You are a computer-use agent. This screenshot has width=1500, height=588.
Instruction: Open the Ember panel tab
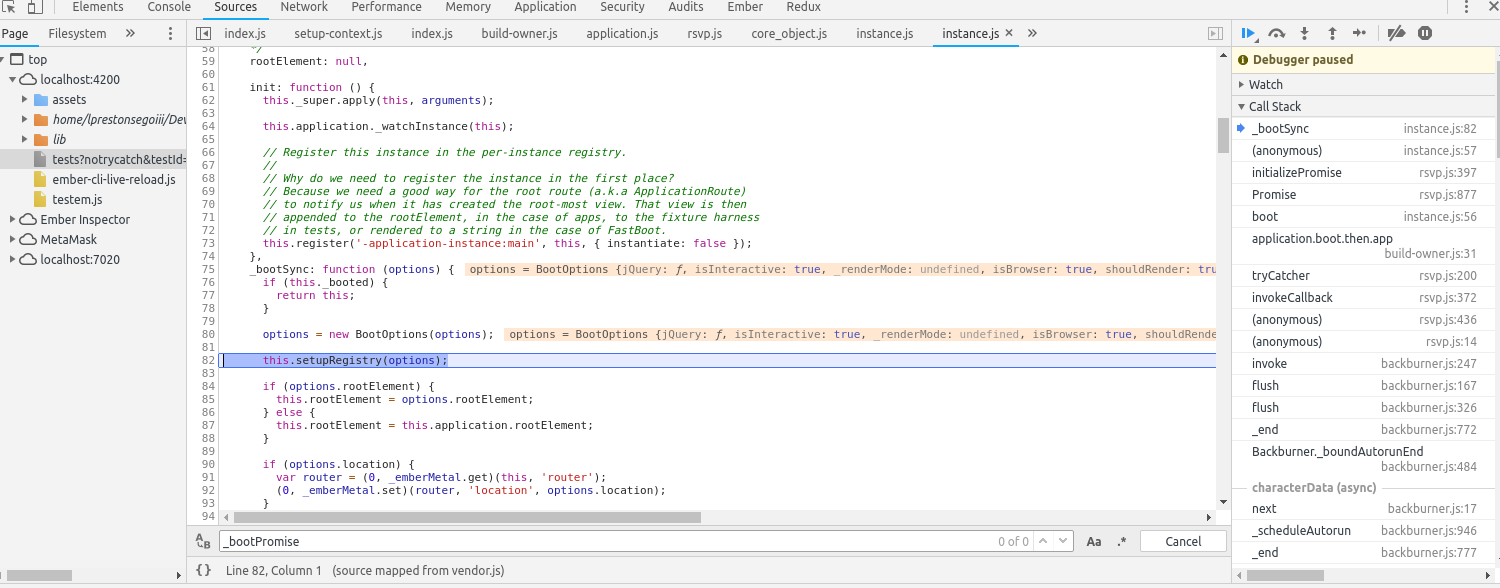pos(744,7)
